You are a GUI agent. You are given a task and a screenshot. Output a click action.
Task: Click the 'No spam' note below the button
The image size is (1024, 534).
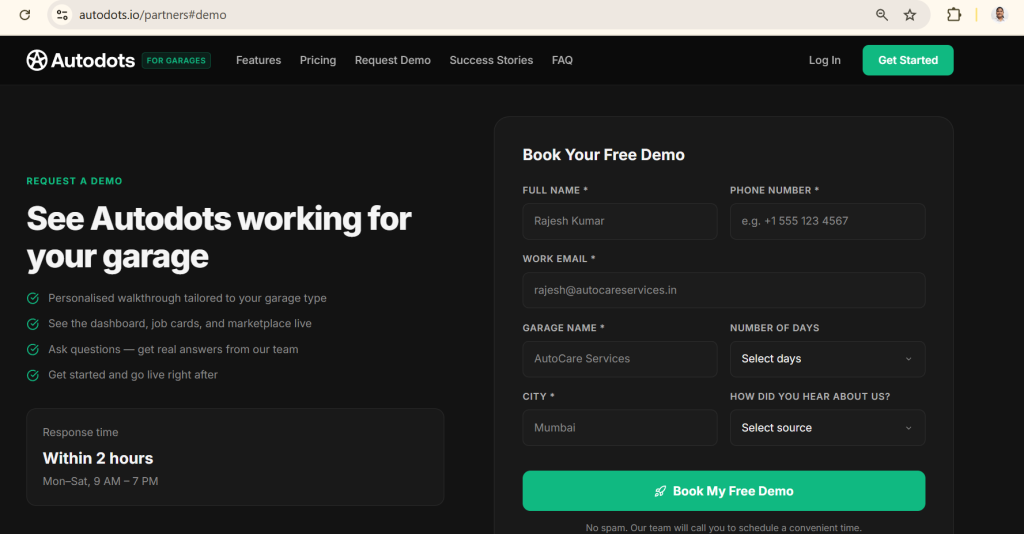pyautogui.click(x=724, y=527)
